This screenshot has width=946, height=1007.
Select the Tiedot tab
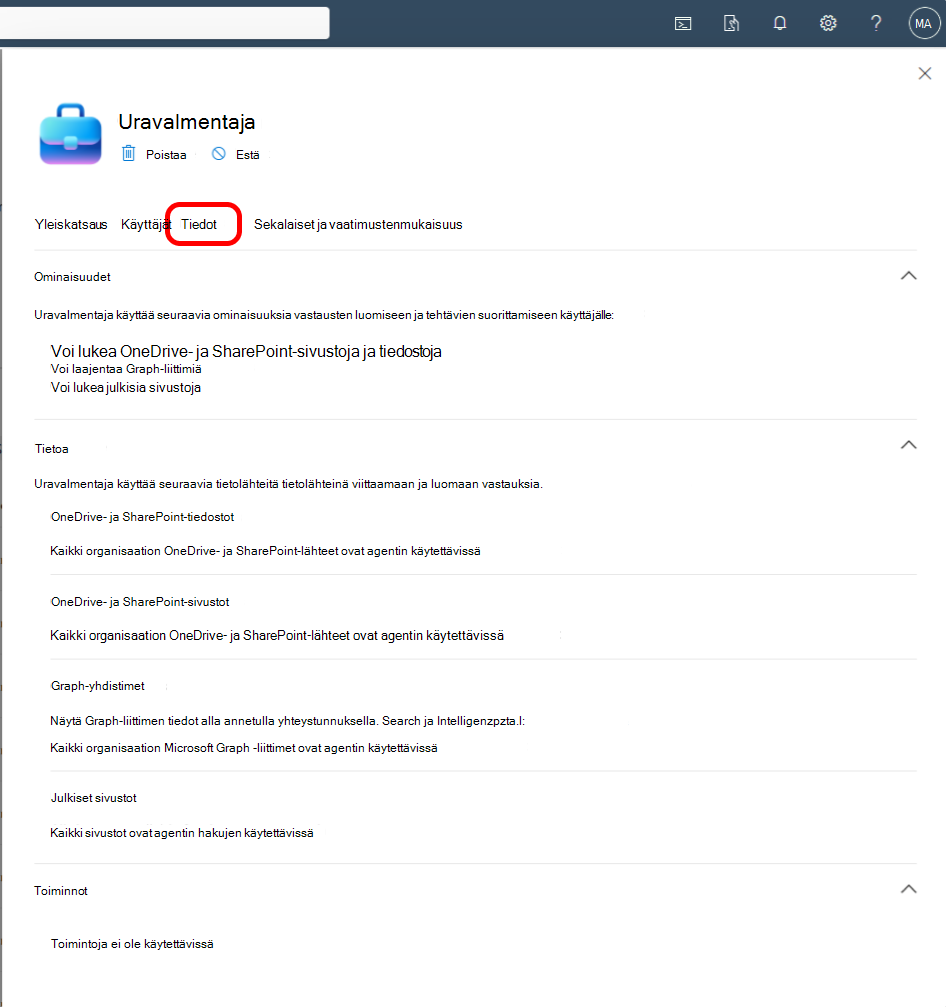199,225
